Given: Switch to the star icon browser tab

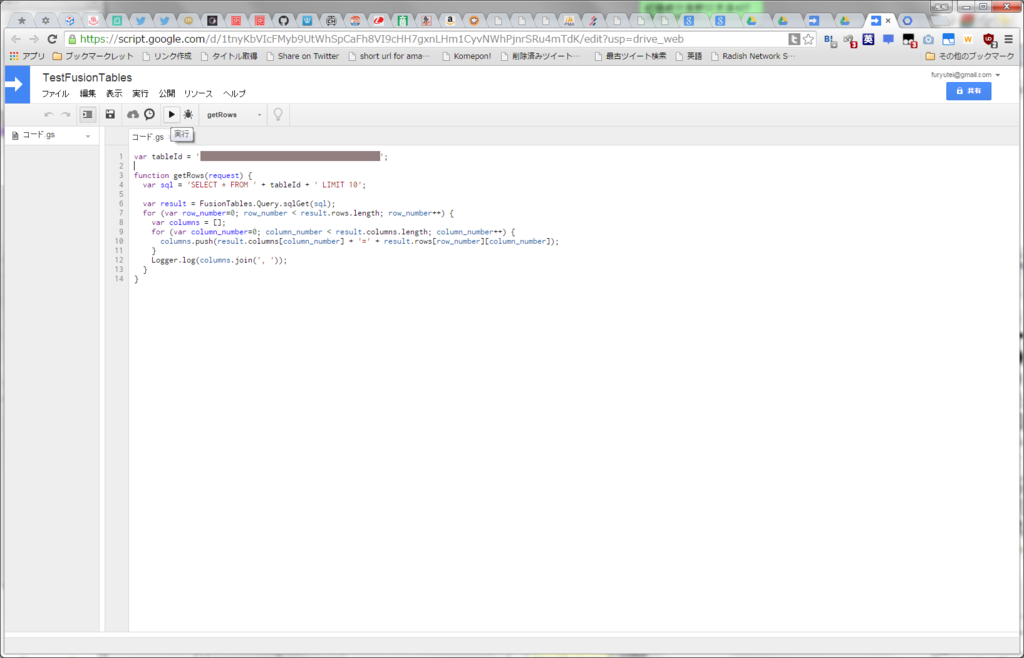Looking at the screenshot, I should 22,20.
